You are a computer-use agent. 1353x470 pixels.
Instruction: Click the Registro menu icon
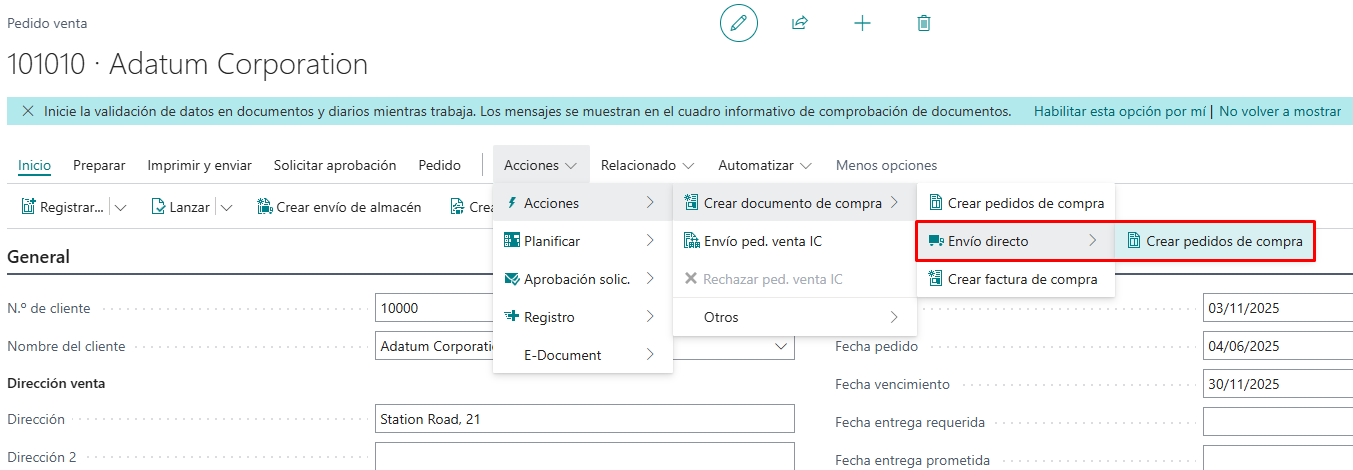[x=512, y=317]
